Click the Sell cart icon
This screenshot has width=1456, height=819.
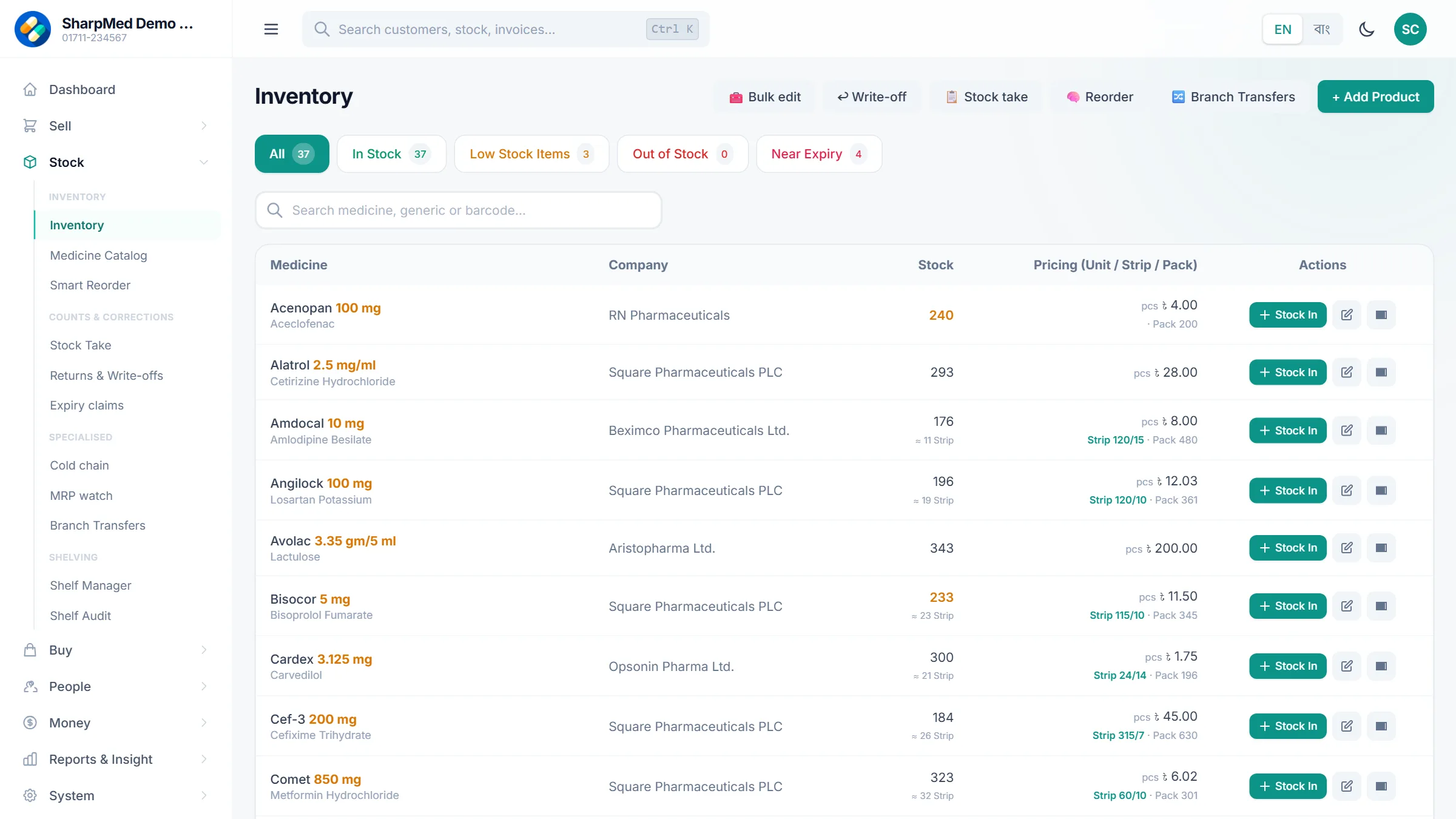point(30,126)
